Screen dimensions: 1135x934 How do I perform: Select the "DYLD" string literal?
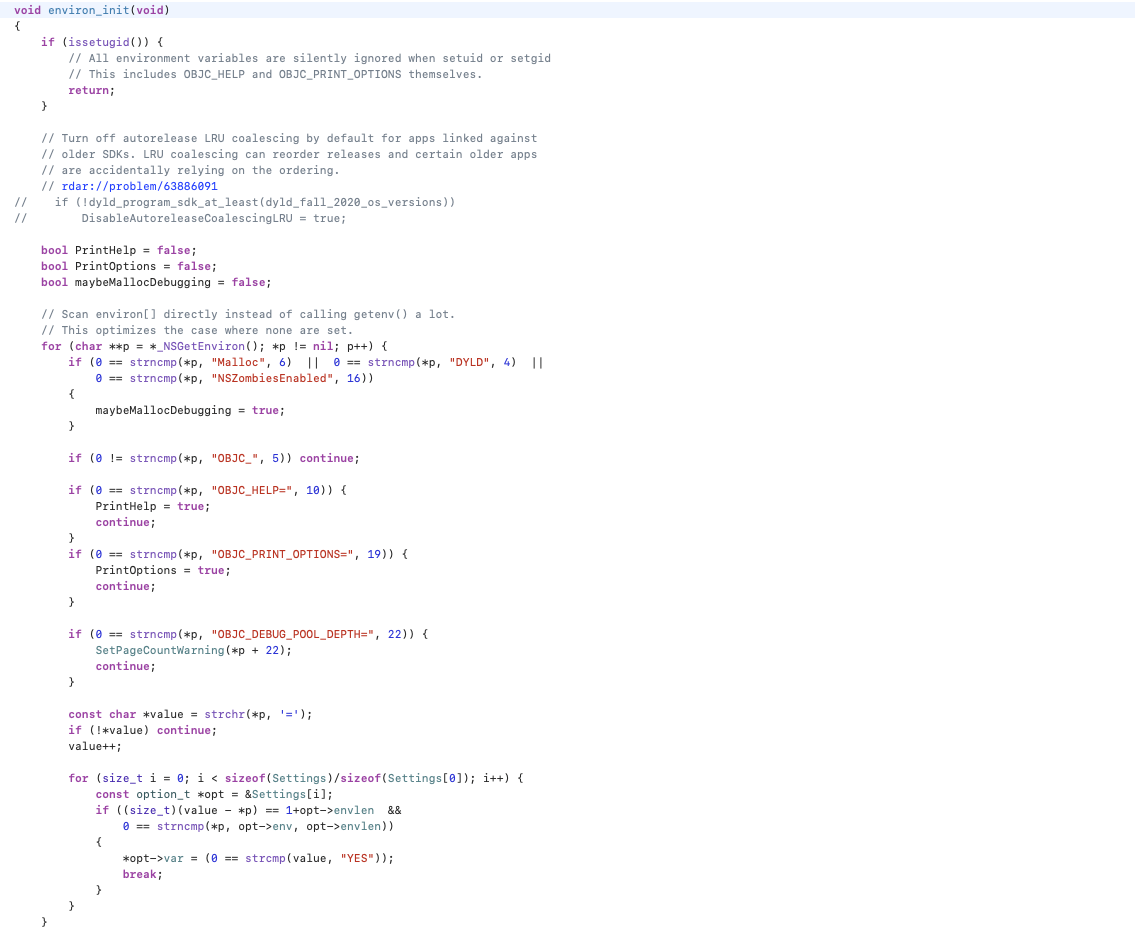(x=470, y=362)
